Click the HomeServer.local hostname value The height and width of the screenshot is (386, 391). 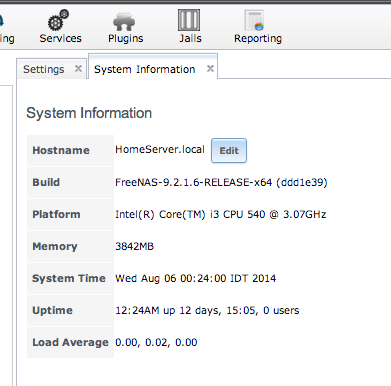(x=160, y=149)
